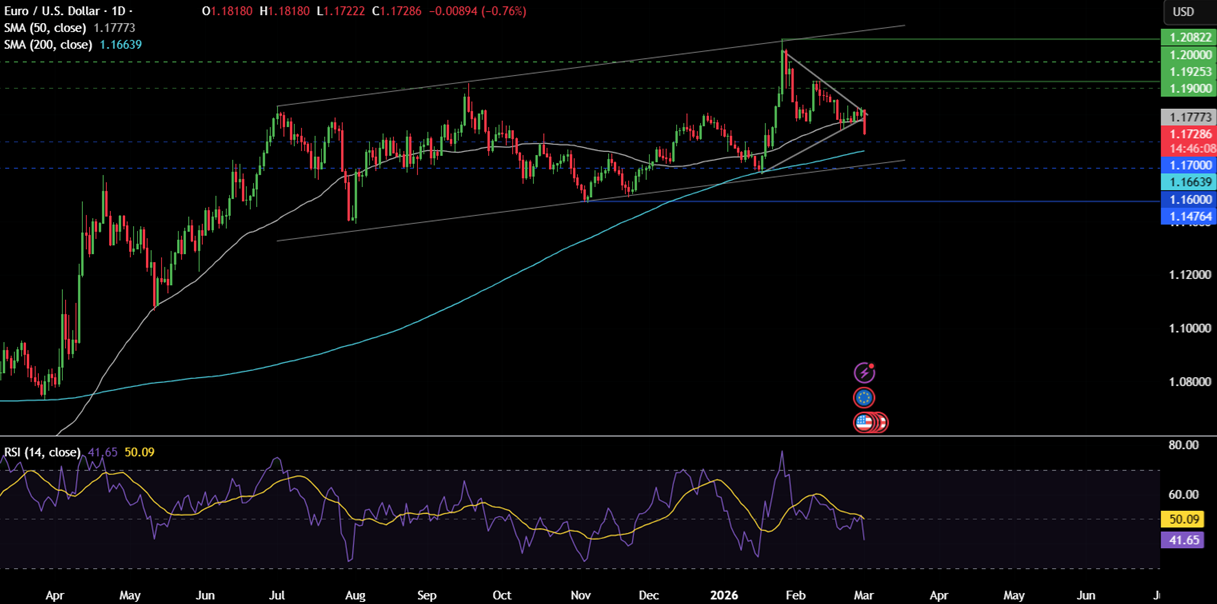Click the Euro / U.S. Dollar symbol title
1217x604 pixels.
tap(57, 11)
